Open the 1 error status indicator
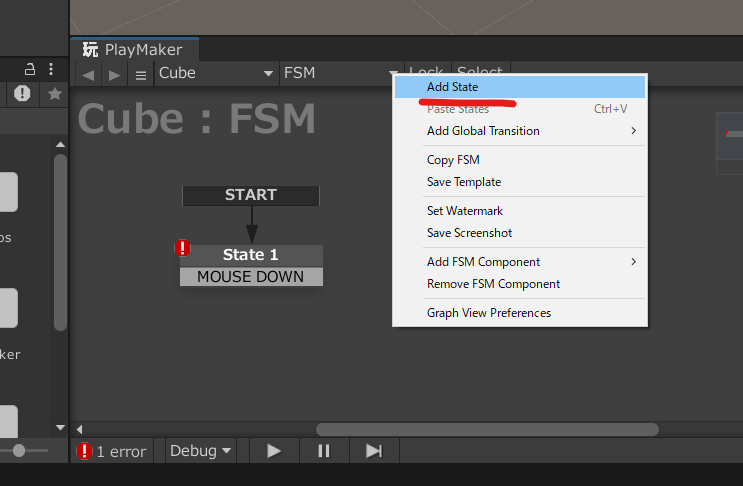Screen dimensions: 743x486 click(x=112, y=451)
